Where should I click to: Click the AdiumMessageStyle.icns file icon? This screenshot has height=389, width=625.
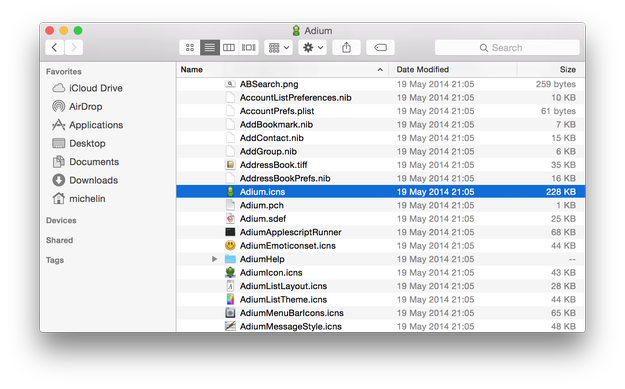230,326
